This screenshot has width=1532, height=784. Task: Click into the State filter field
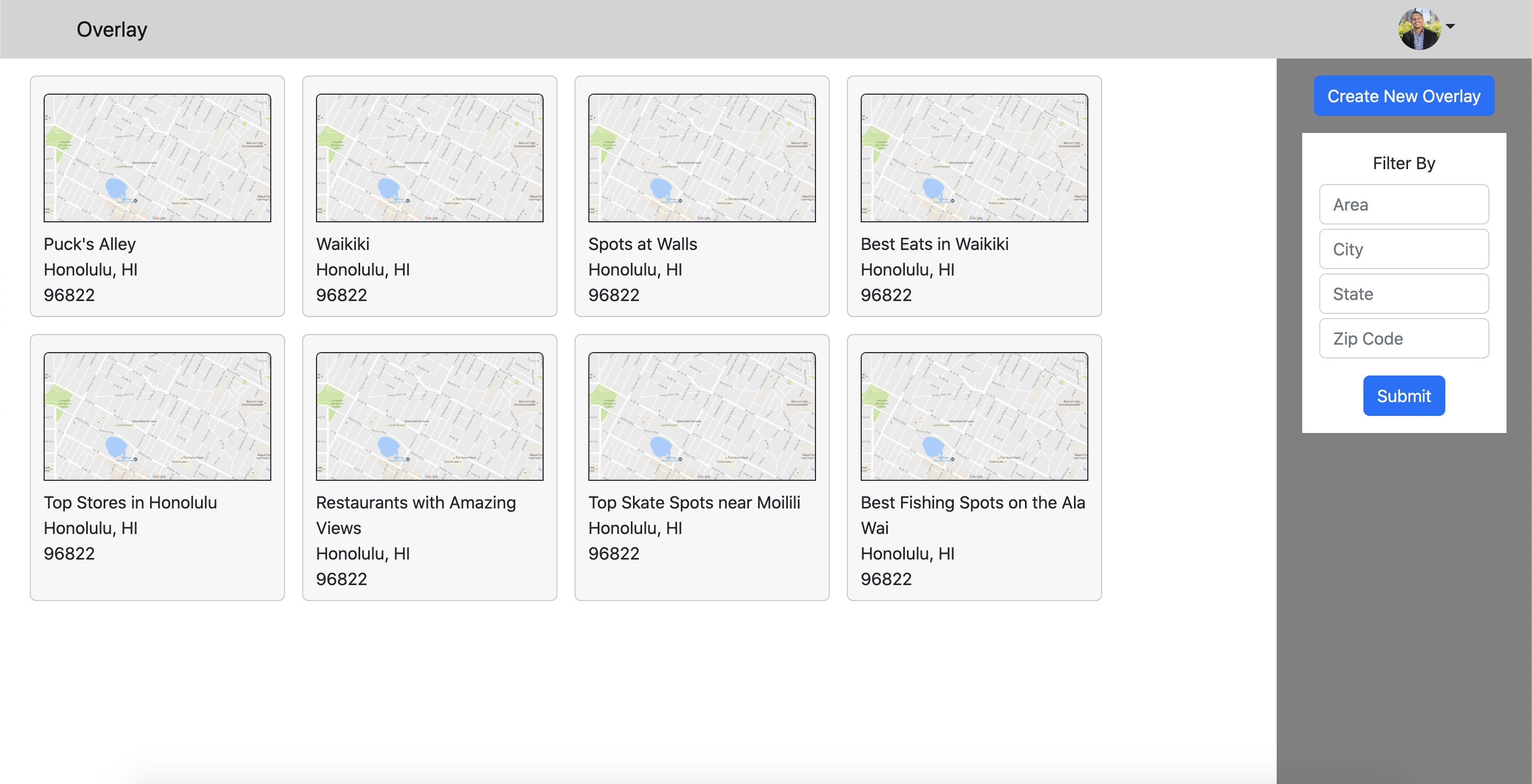1404,293
